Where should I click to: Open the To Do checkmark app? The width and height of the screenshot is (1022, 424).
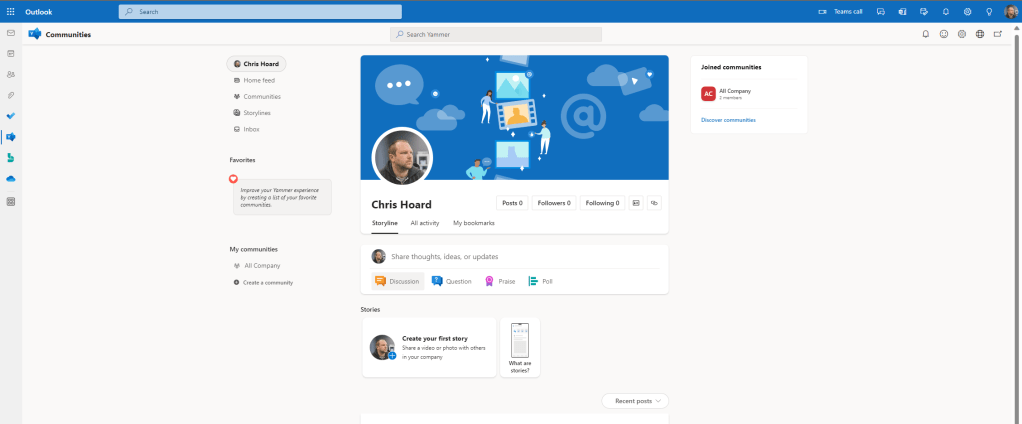point(11,116)
